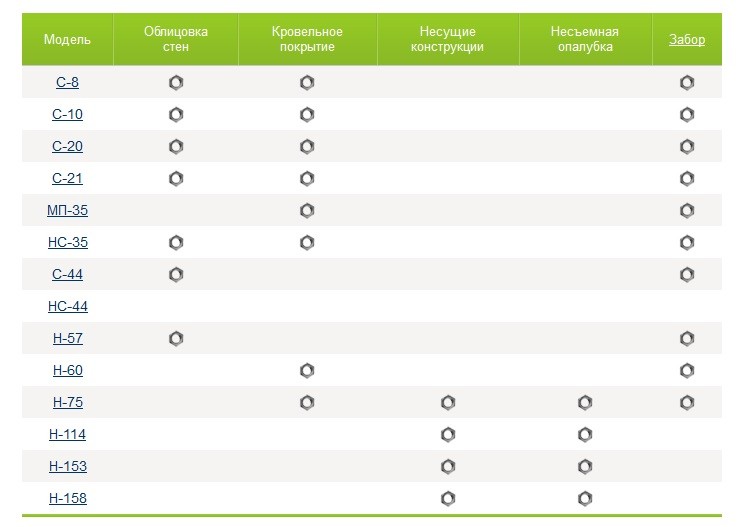Open the Н-75 model link
Viewport: 744px width, 527px height.
68,402
